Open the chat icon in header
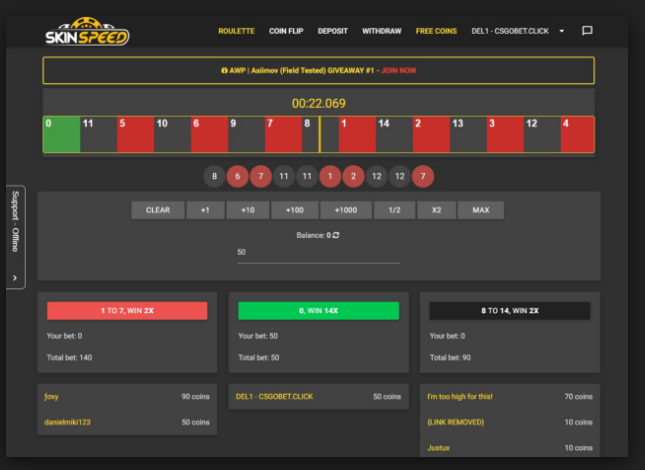Image resolution: width=645 pixels, height=470 pixels. click(587, 31)
